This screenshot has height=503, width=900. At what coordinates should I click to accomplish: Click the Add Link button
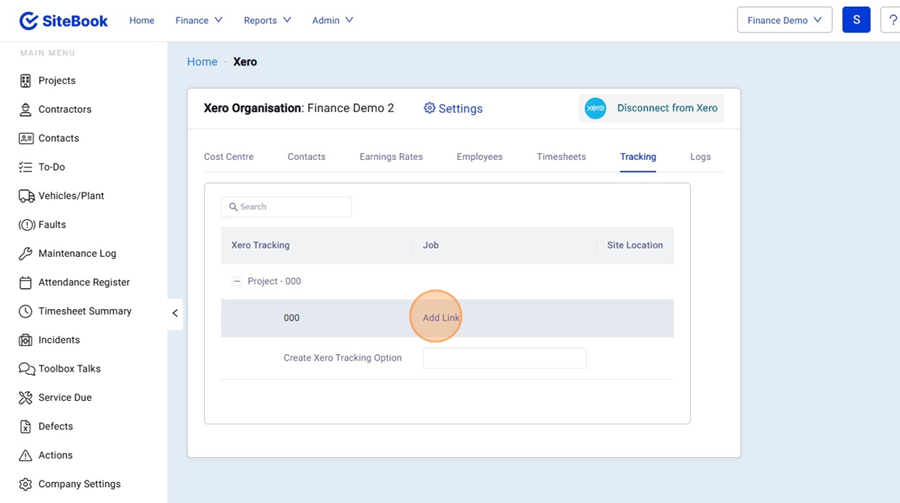coord(441,318)
